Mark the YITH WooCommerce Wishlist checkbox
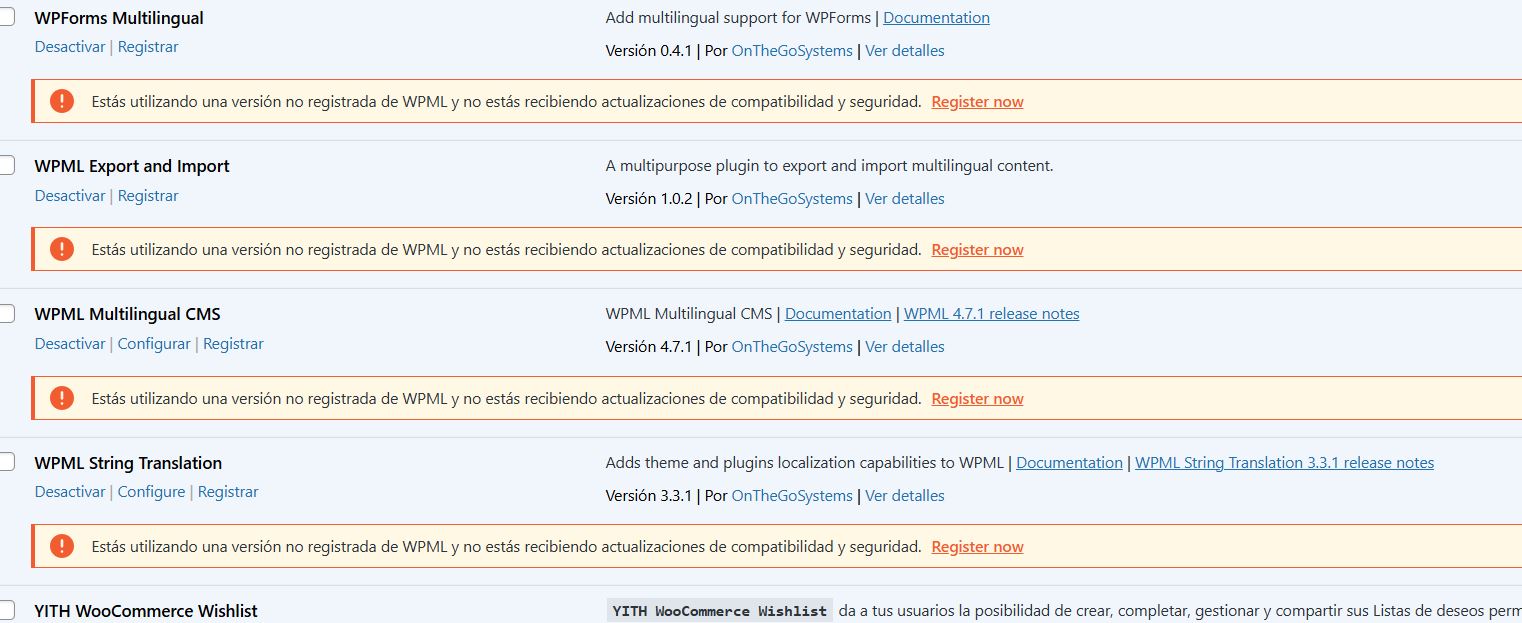This screenshot has height=623, width=1522. click(x=6, y=610)
